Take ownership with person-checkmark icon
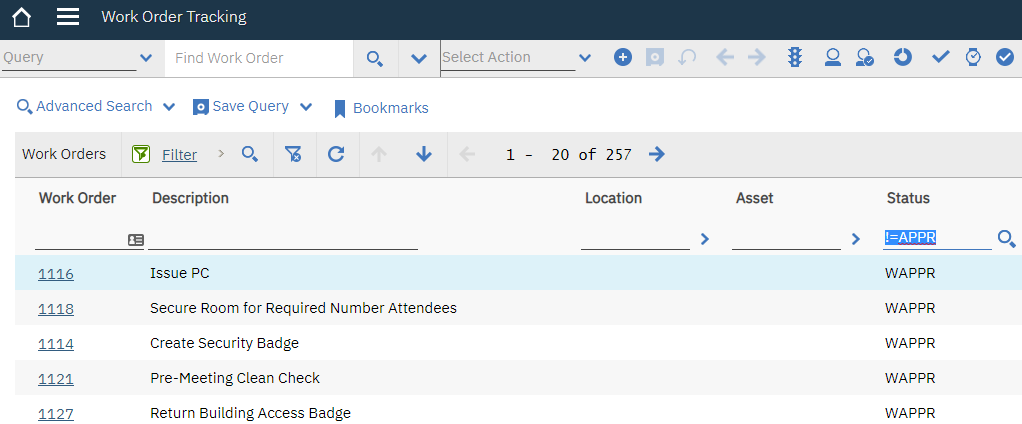Screen dimensions: 1022x424 click(865, 57)
